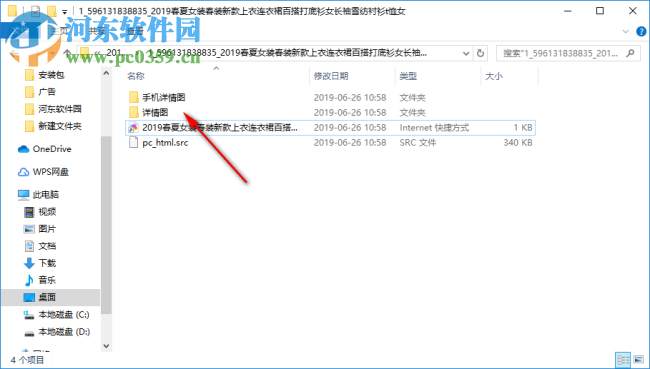Open 图片 library in navigation pane
The height and width of the screenshot is (369, 650).
[x=40, y=229]
